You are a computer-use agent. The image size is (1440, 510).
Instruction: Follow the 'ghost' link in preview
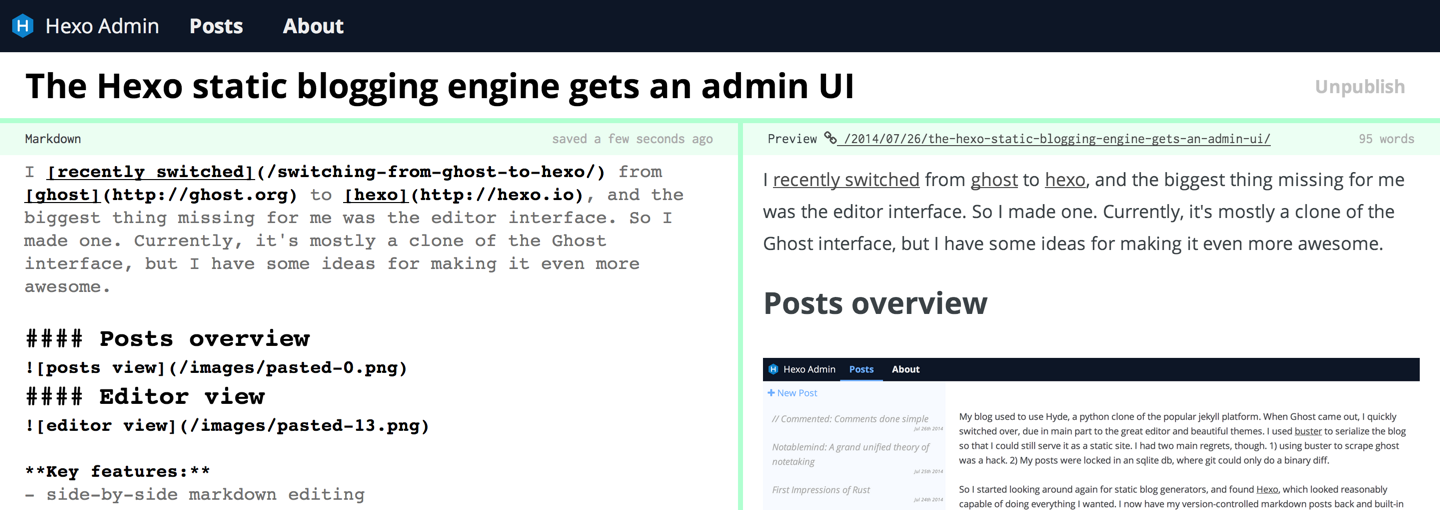point(994,180)
